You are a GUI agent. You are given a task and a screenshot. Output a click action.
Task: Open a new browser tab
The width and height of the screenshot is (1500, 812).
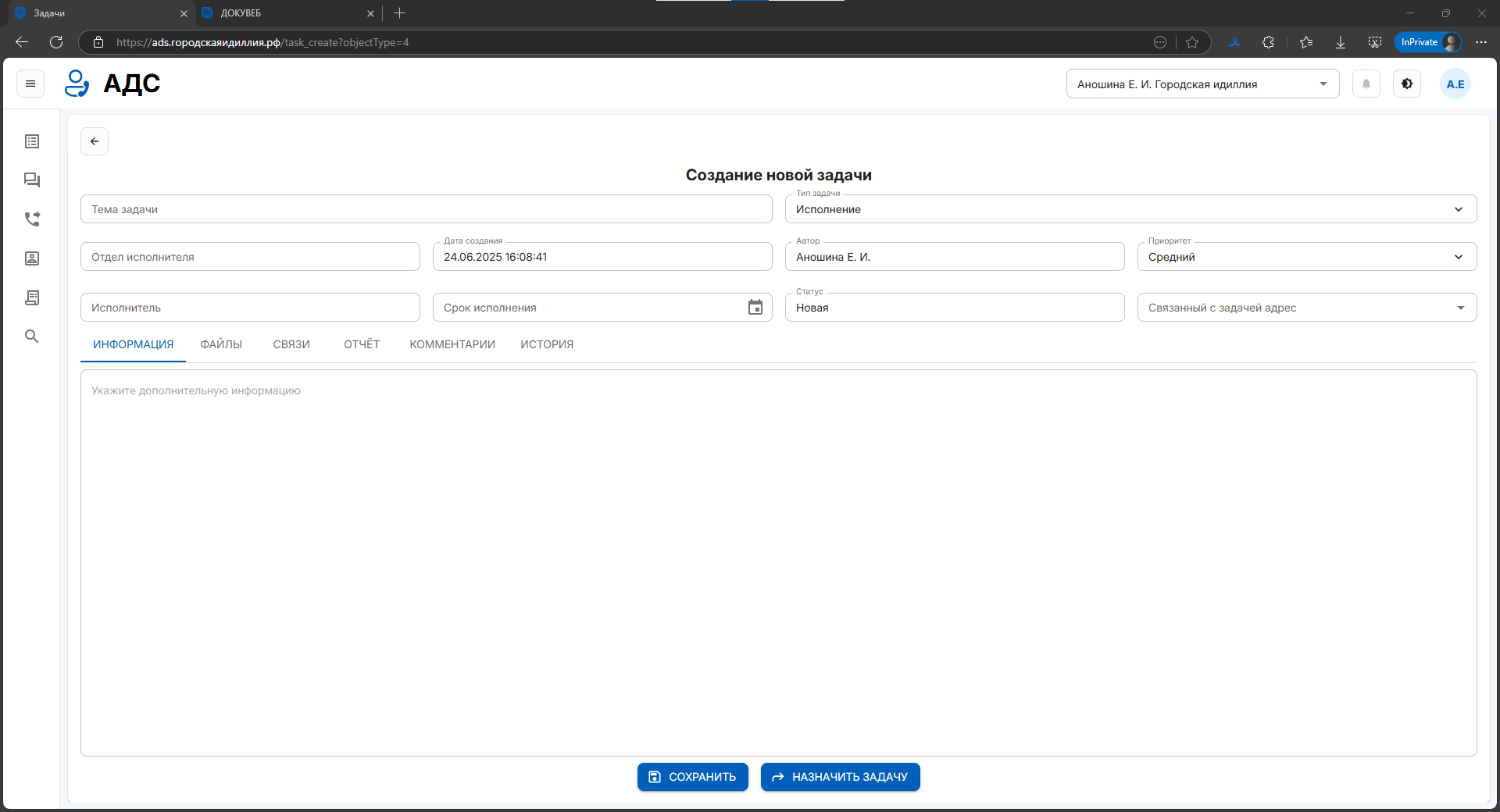pos(400,13)
